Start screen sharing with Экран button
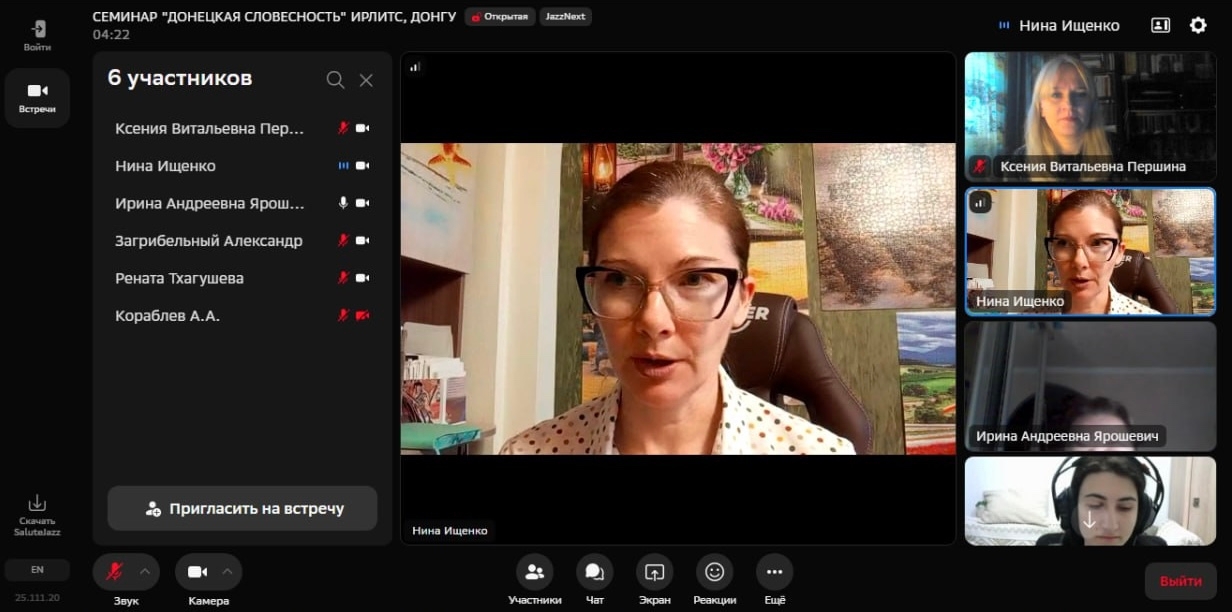 click(x=654, y=572)
